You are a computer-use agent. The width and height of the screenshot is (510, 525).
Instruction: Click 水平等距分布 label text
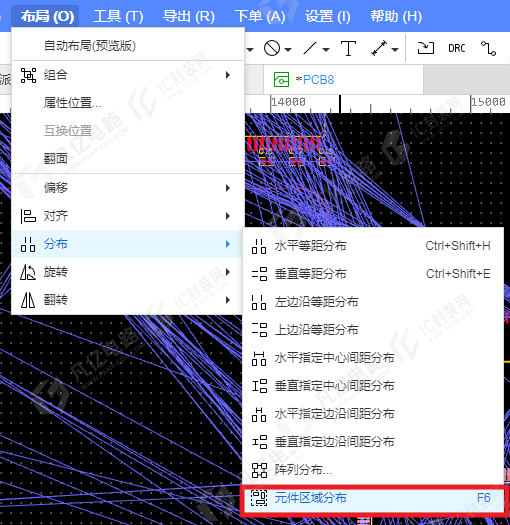click(x=310, y=246)
